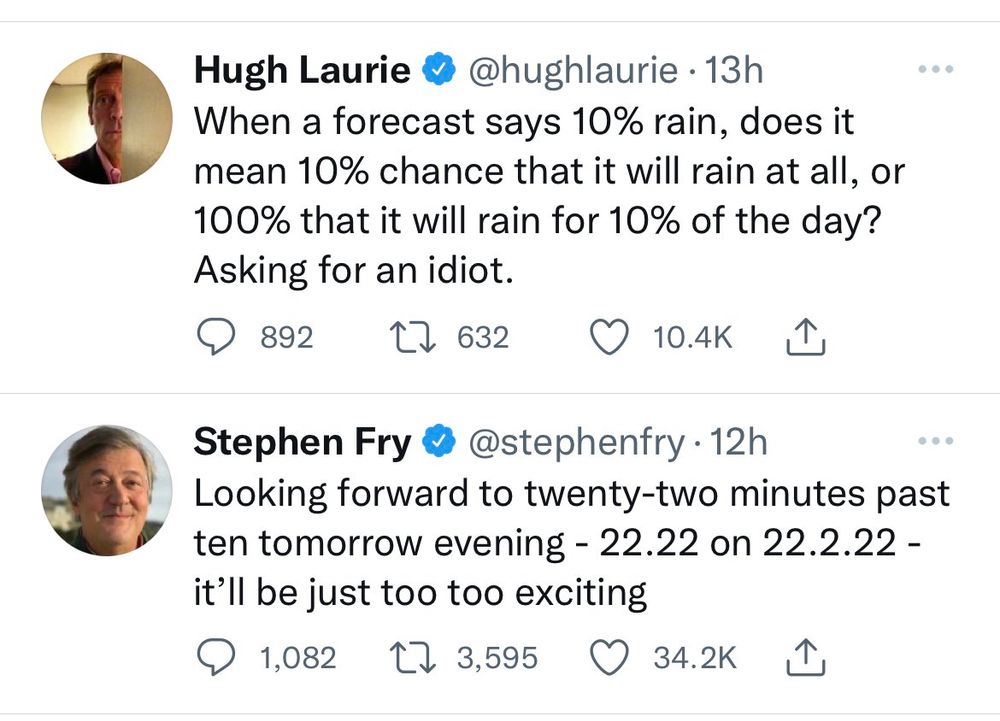This screenshot has height=721, width=1000.
Task: Retweet Hugh Laurie's tweet
Action: click(413, 337)
